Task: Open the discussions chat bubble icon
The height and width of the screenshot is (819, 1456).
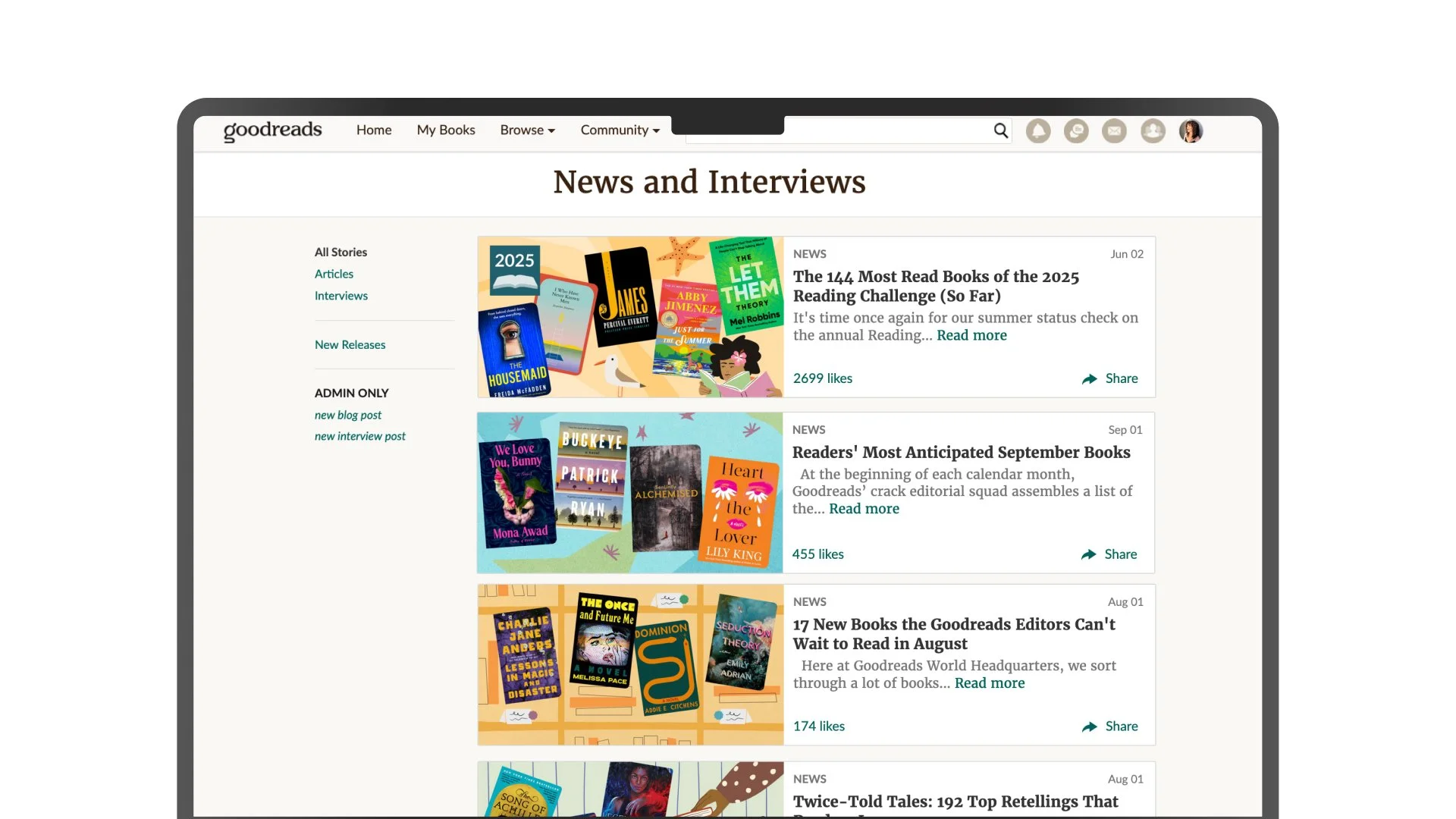Action: [1076, 131]
